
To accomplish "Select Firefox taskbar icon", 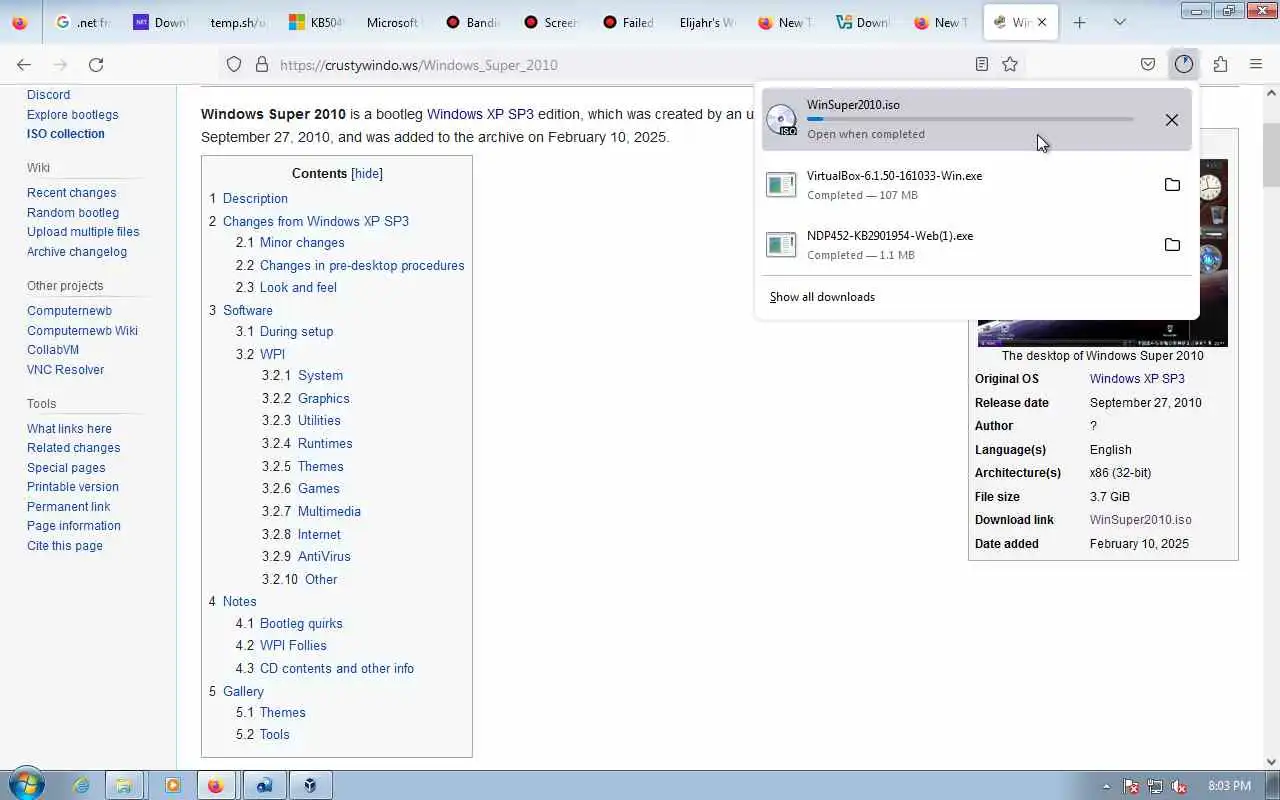I will pos(216,785).
